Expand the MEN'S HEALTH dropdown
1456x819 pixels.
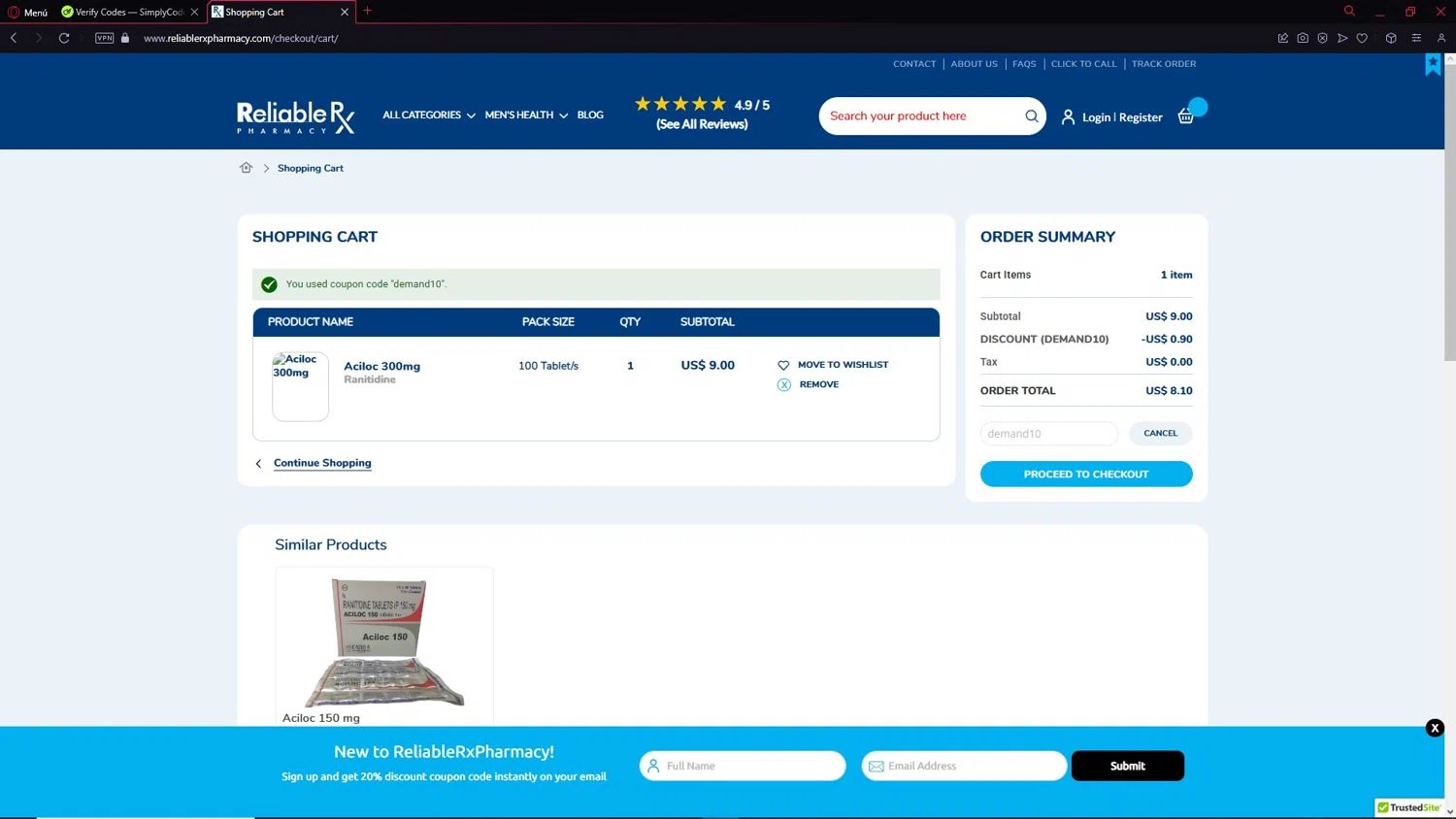pyautogui.click(x=526, y=115)
